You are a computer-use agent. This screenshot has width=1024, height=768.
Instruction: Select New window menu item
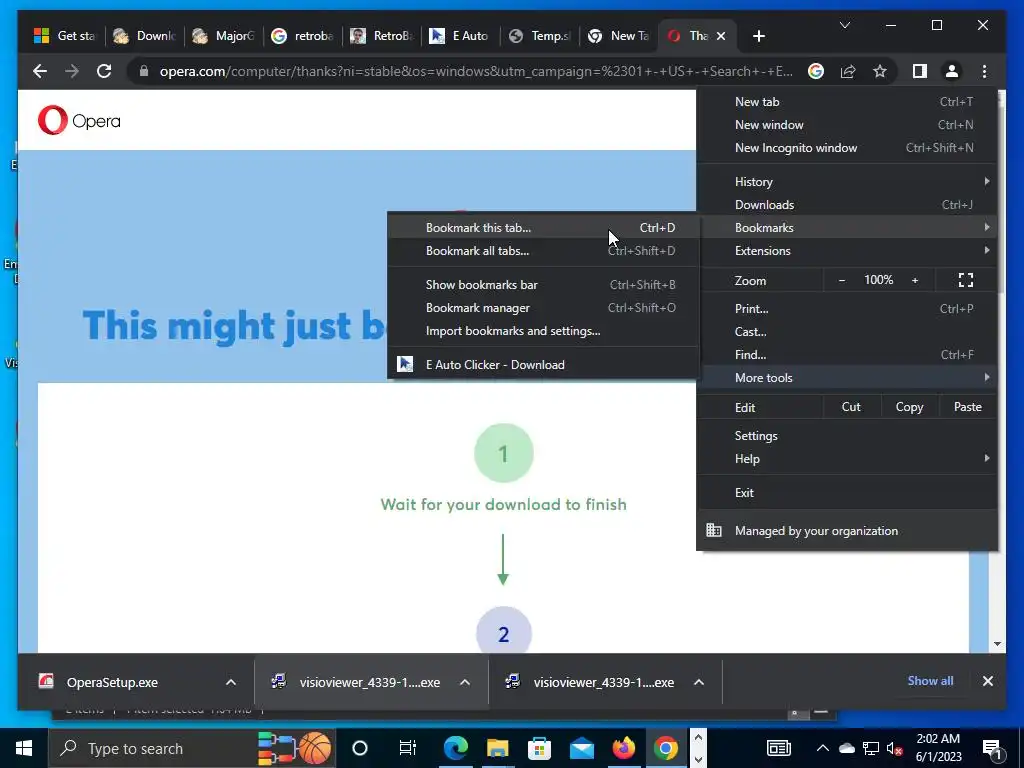(x=847, y=125)
